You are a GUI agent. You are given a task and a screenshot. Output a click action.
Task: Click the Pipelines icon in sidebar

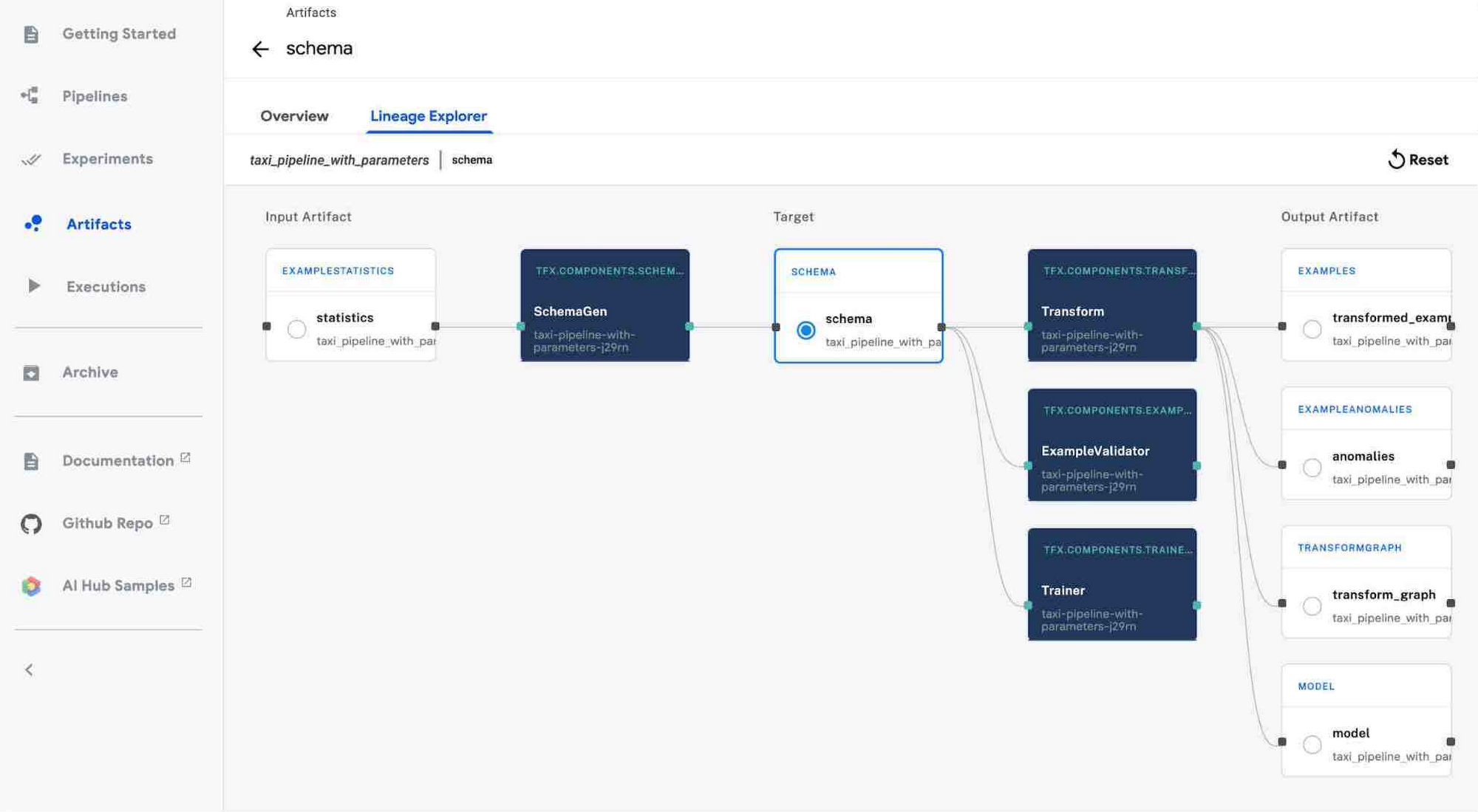pos(30,95)
